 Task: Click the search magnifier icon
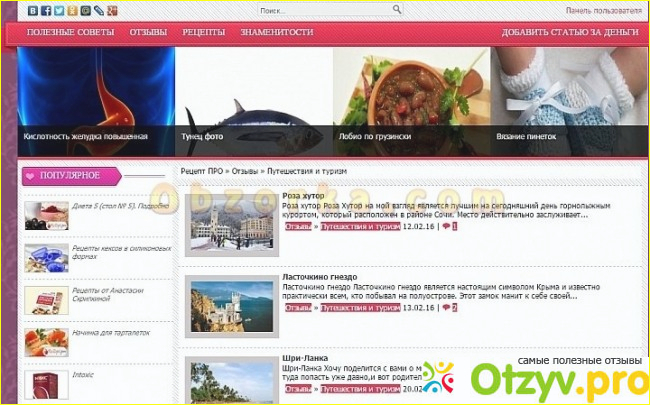[397, 10]
